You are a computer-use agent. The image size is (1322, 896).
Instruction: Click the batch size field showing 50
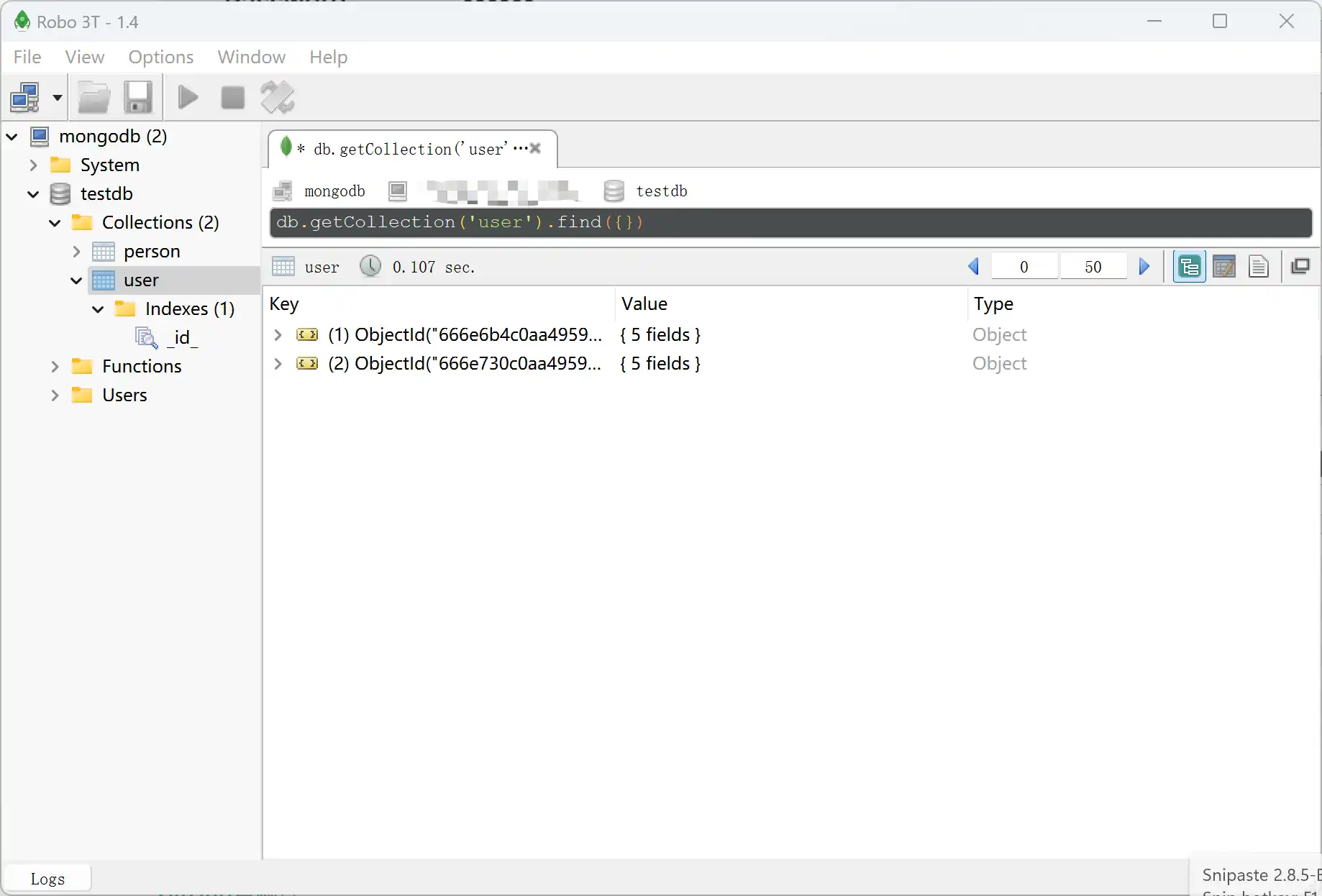point(1093,267)
